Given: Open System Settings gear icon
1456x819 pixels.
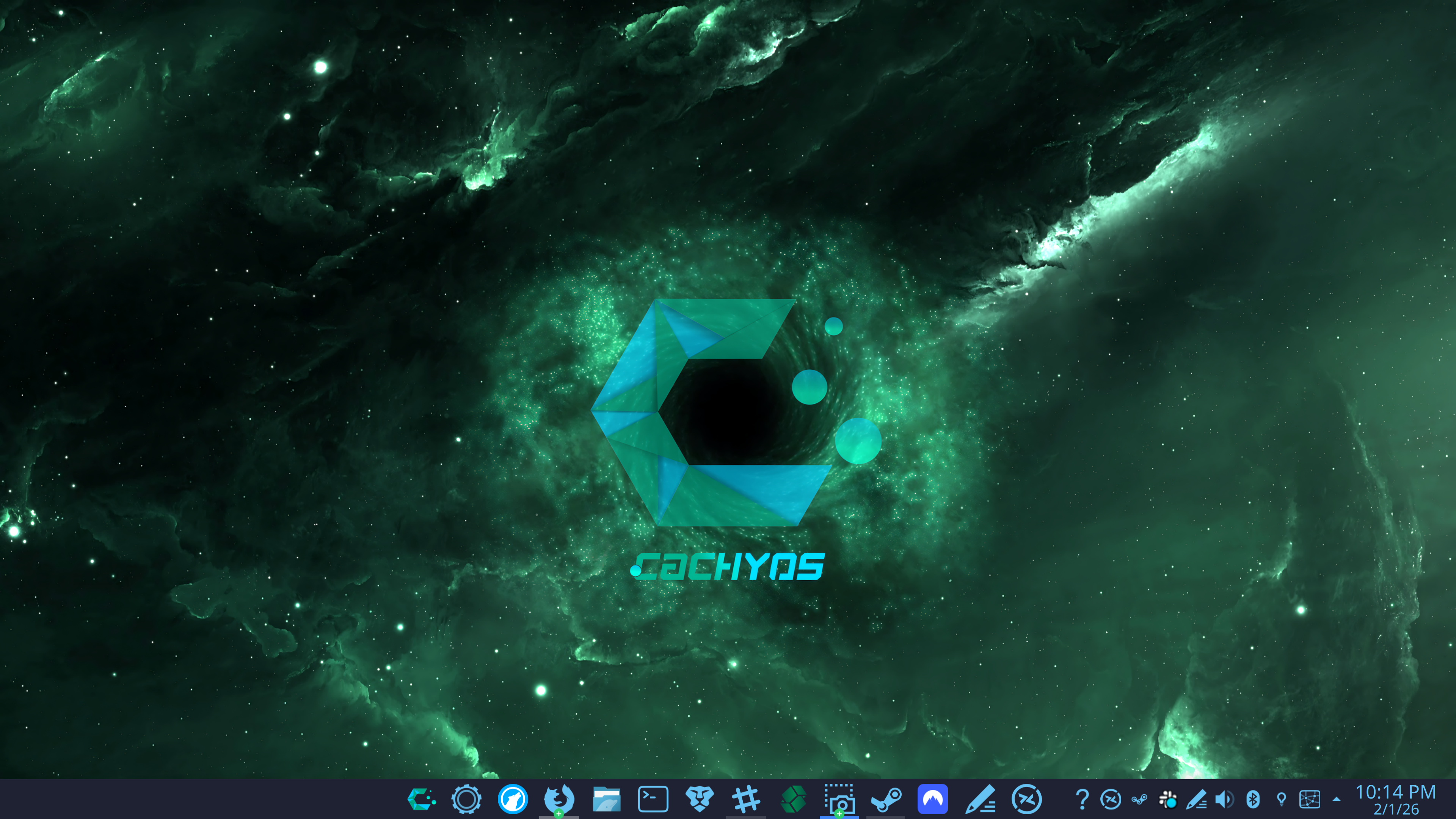Looking at the screenshot, I should coord(466,800).
